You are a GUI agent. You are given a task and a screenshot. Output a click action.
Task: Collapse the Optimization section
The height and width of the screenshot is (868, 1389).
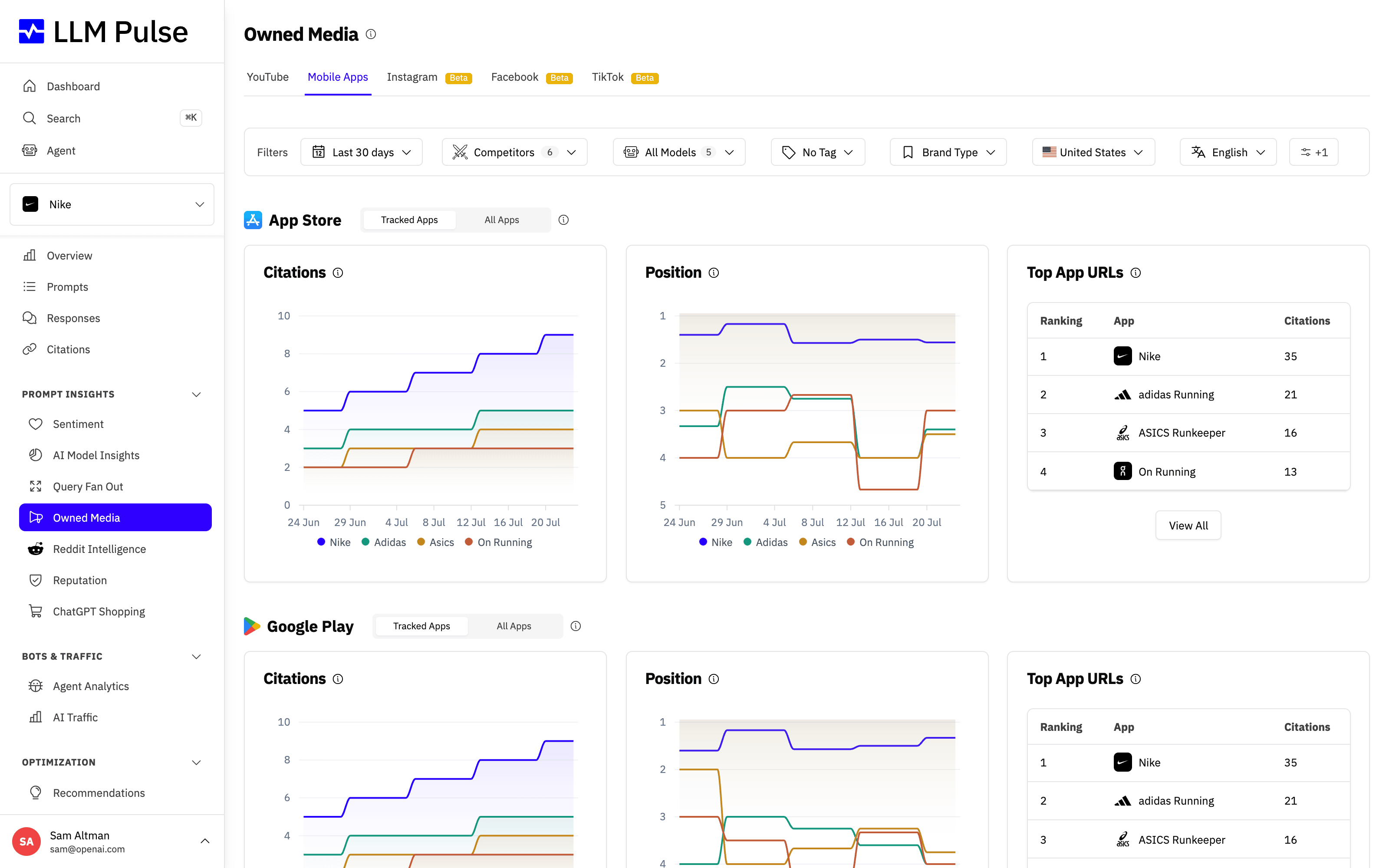pos(196,763)
